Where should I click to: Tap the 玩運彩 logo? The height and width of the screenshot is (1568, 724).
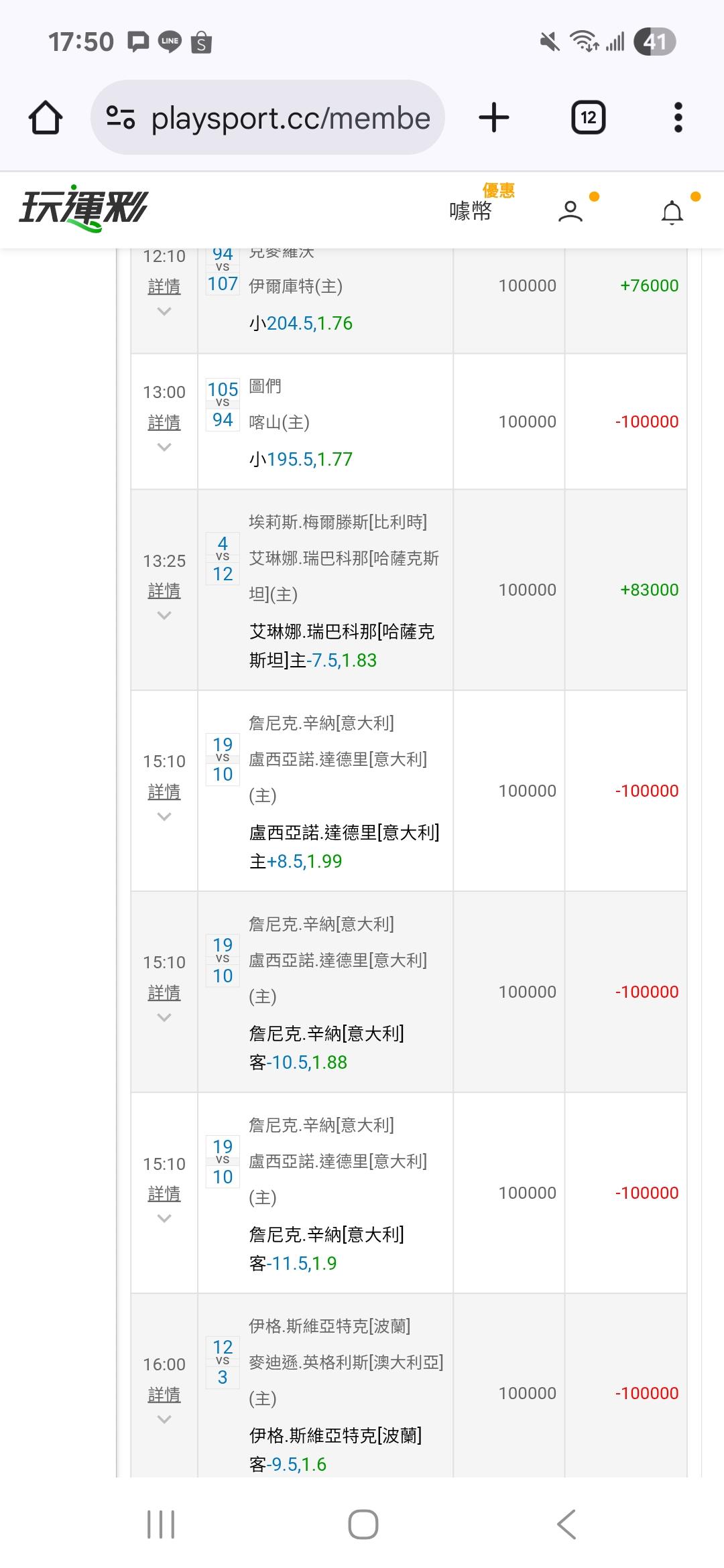(84, 208)
